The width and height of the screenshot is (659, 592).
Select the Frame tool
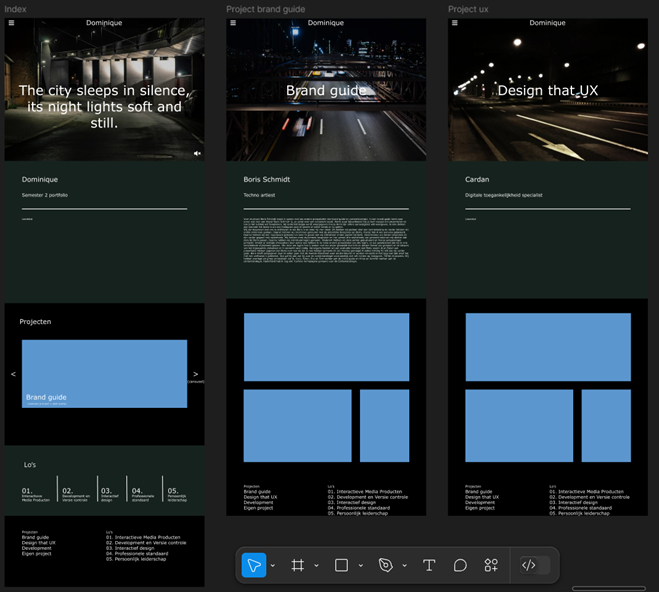click(x=297, y=565)
